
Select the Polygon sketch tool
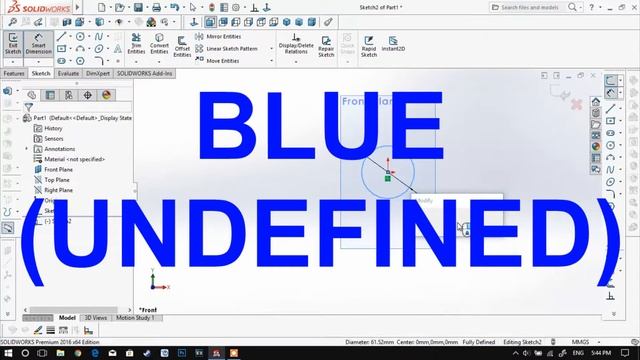point(80,61)
